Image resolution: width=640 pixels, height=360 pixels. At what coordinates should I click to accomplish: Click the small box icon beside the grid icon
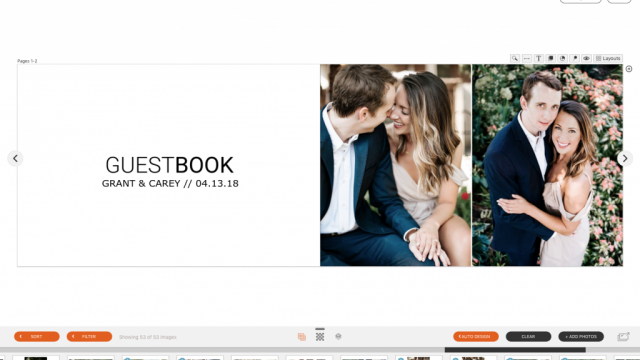338,336
